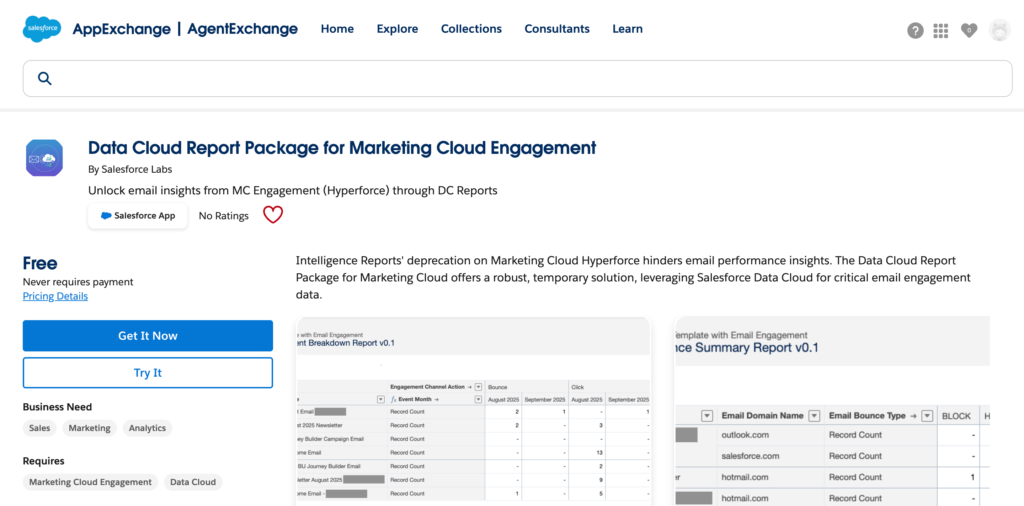Open the Summary Report screenshot thumbnail

[831, 412]
